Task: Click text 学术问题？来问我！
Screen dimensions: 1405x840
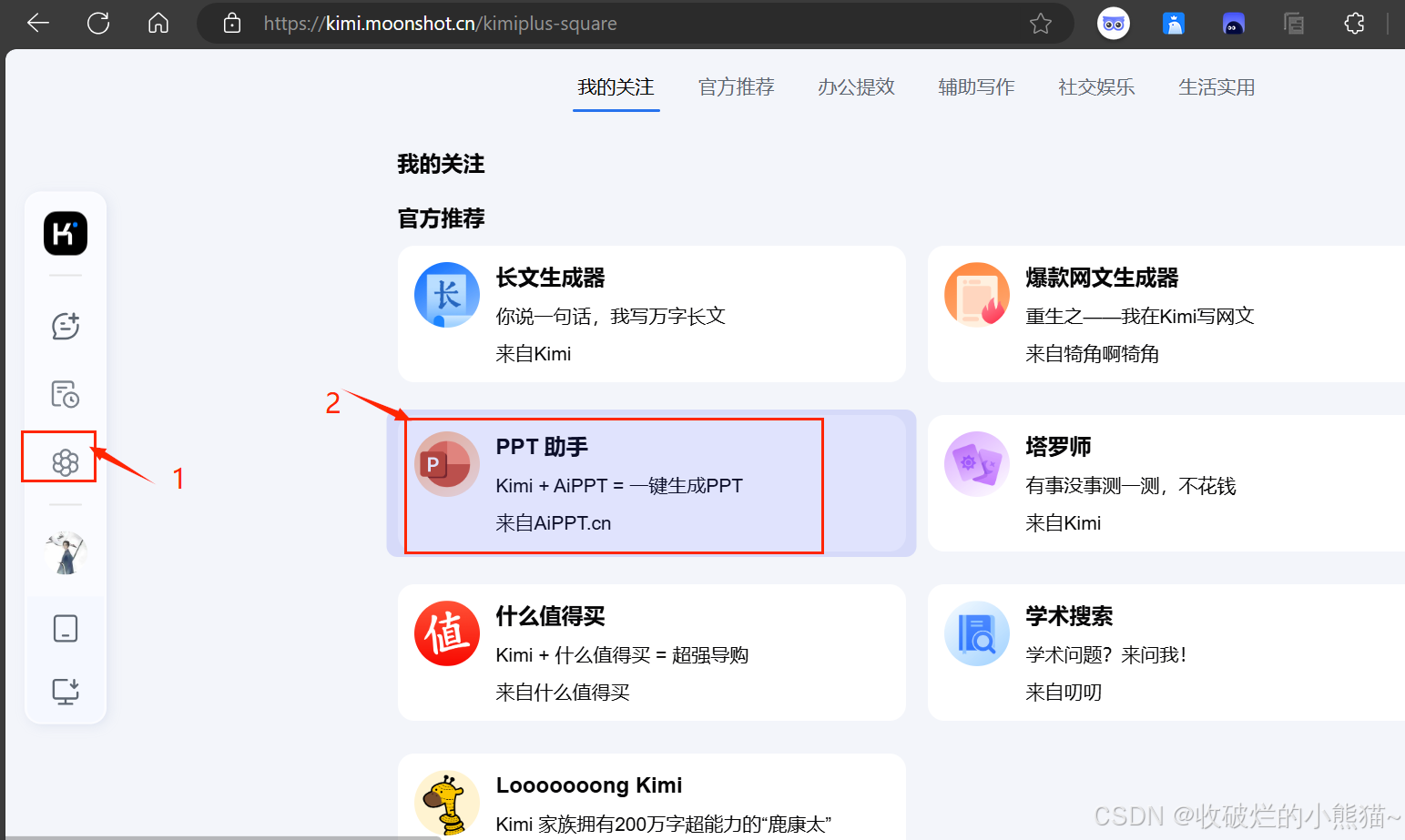Action: coord(1106,655)
